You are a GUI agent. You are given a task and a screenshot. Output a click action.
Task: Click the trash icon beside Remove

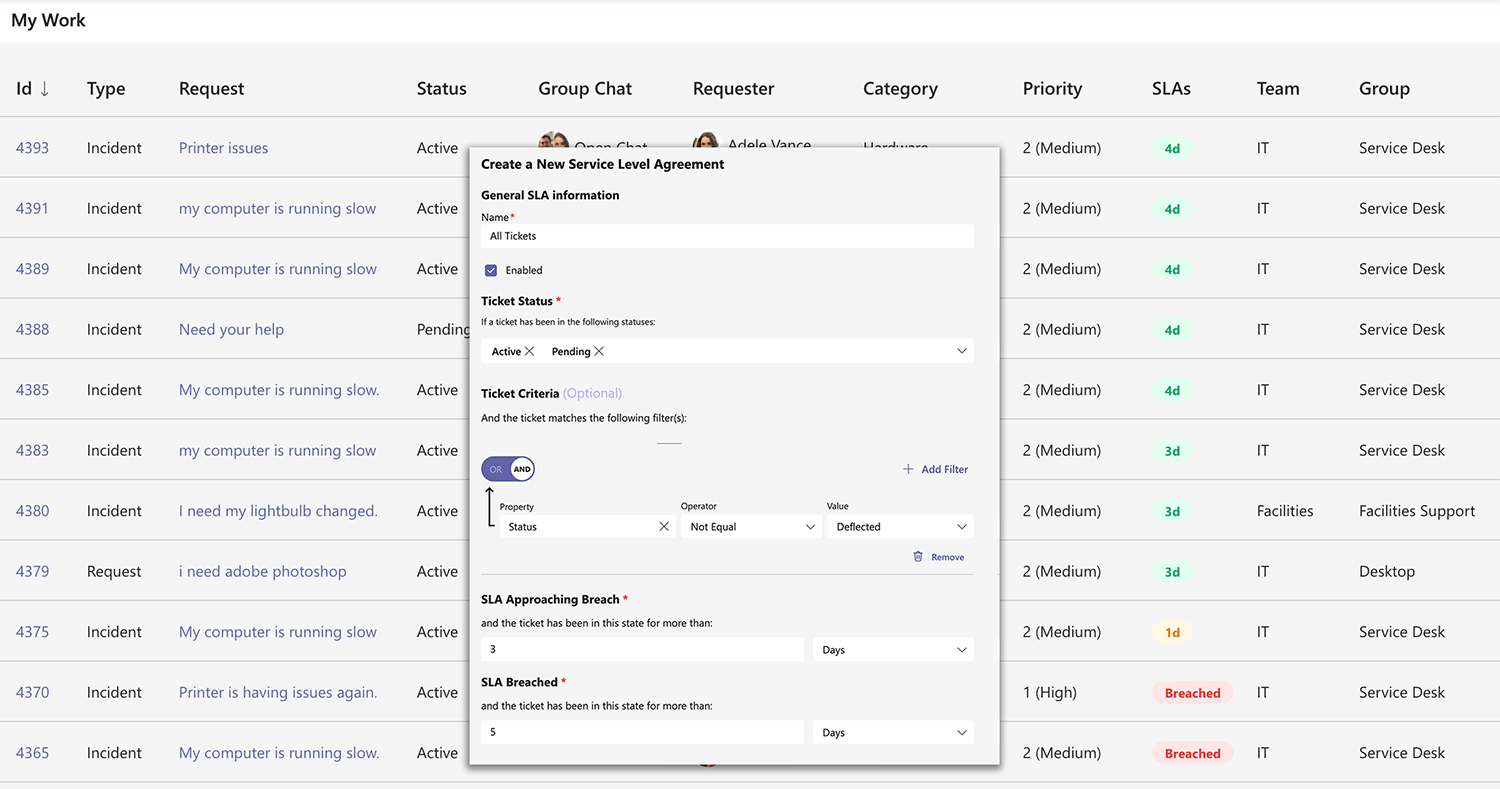(x=918, y=557)
